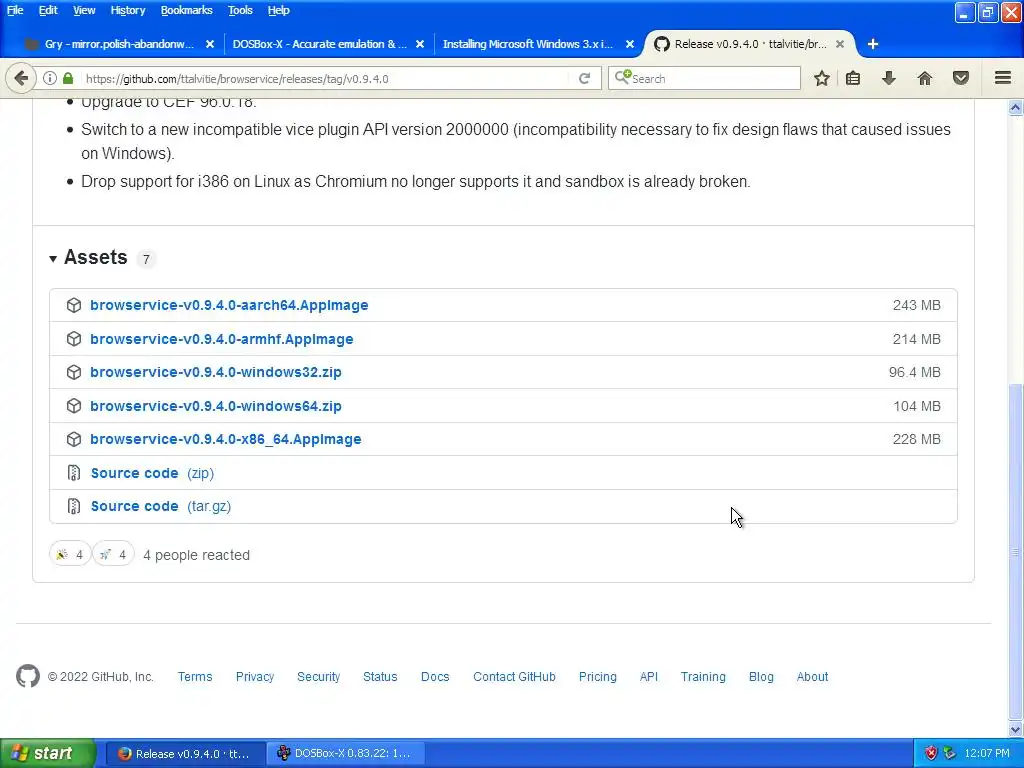Open the downloads arrow icon

[889, 78]
